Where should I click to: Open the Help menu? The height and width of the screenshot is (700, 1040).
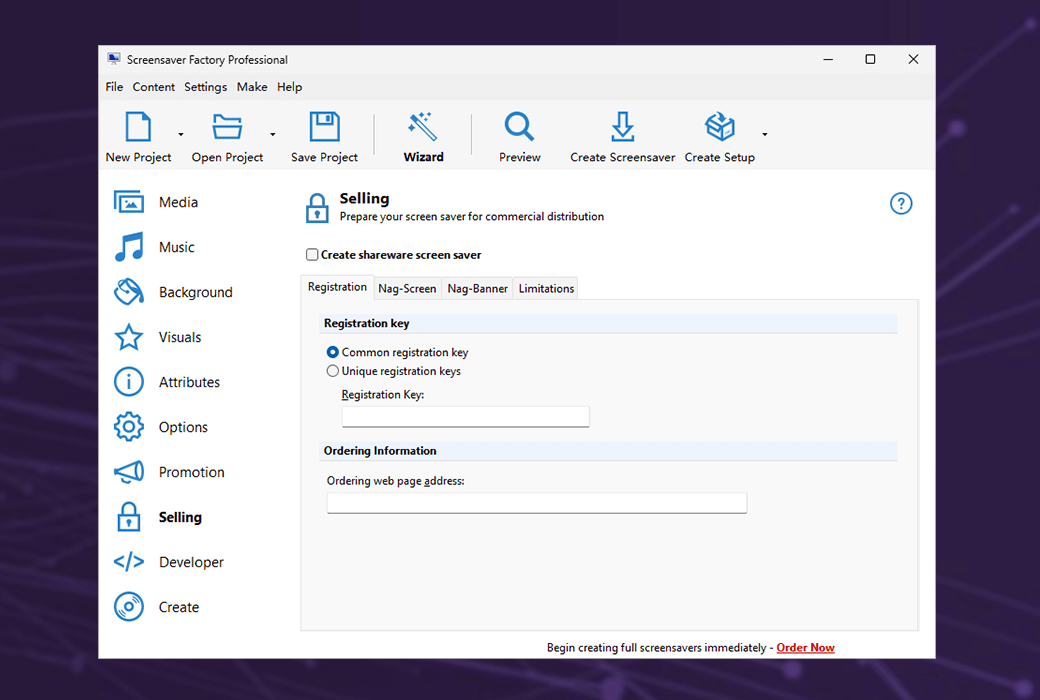pos(289,87)
